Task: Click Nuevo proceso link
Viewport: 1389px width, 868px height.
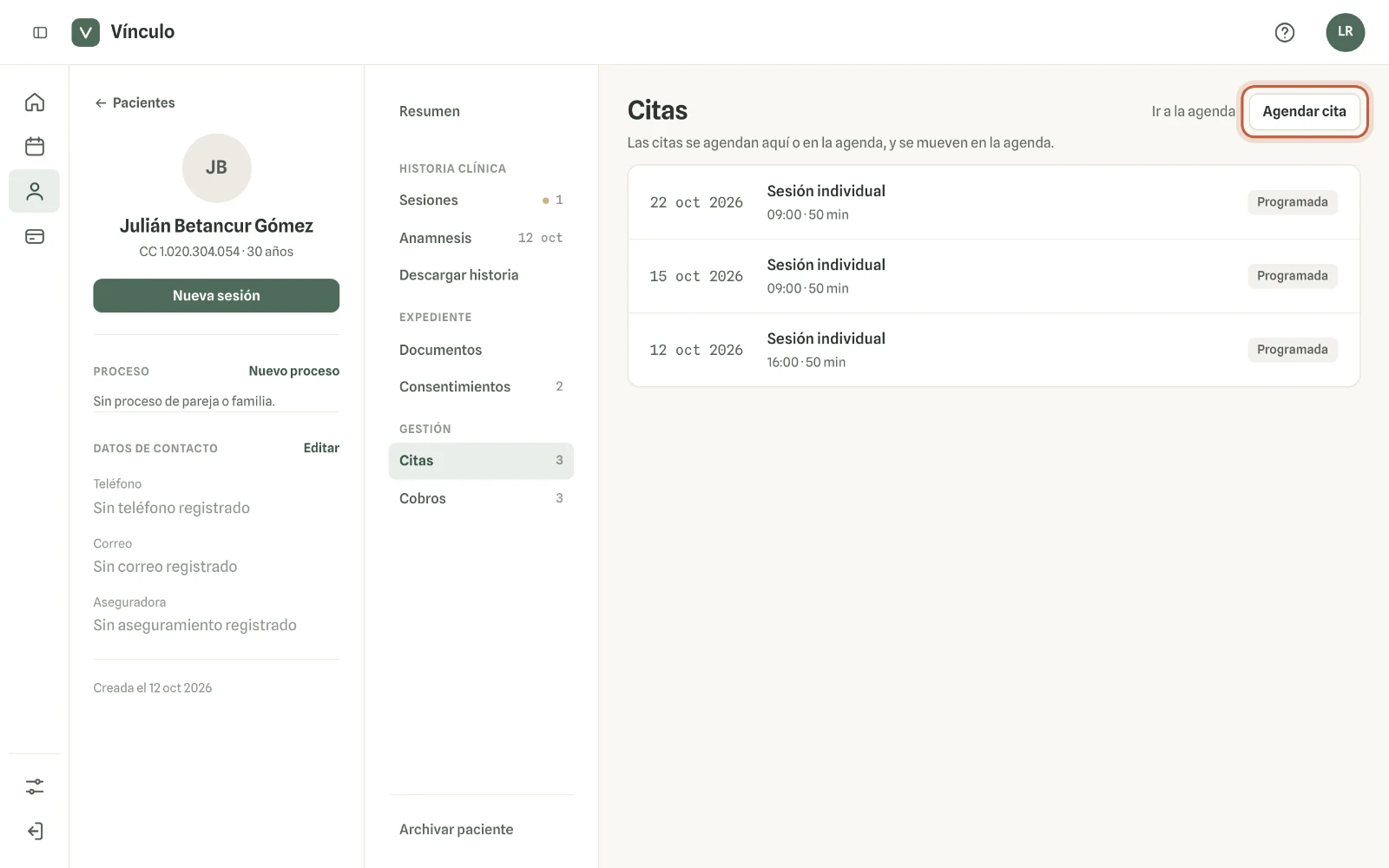Action: click(x=293, y=371)
